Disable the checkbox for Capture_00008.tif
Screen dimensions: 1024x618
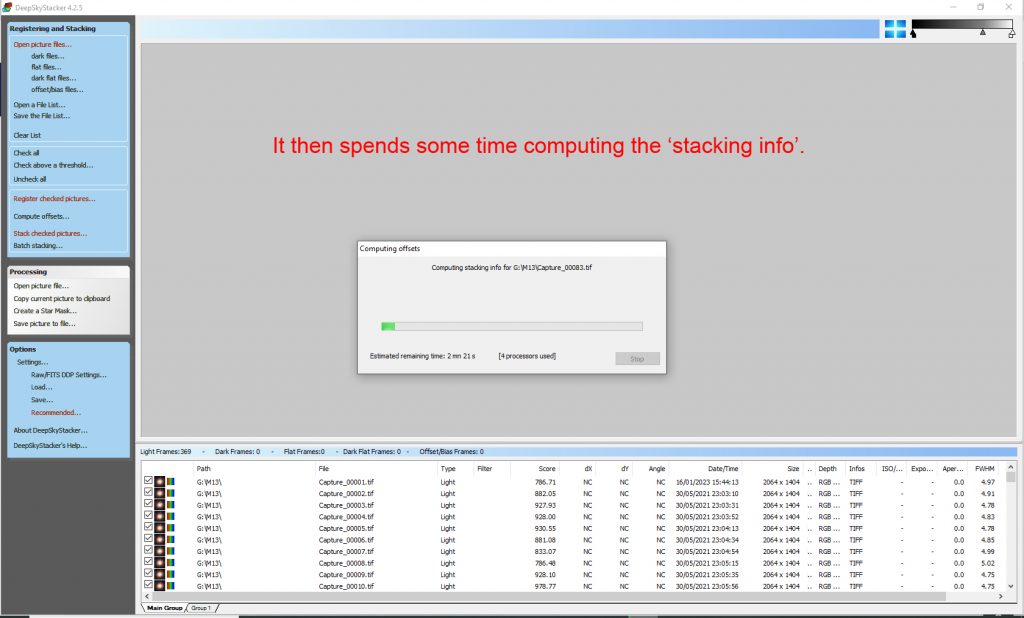point(148,562)
